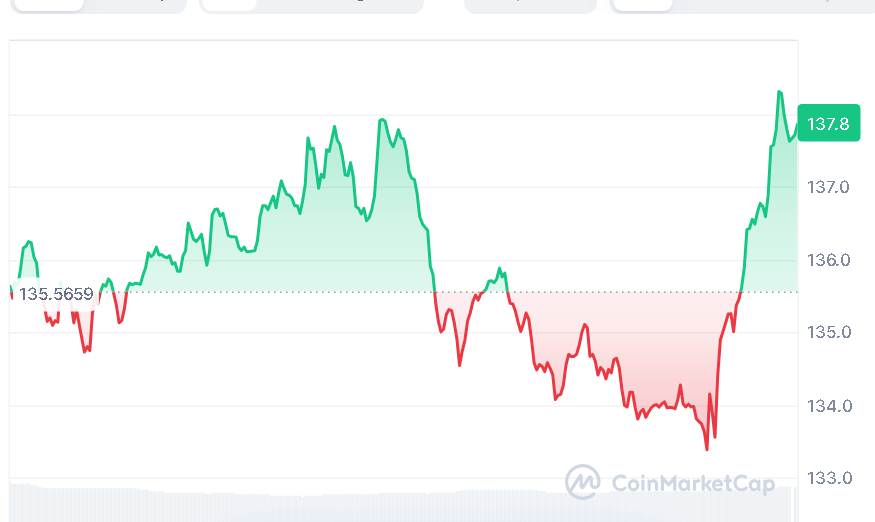Click the CoinMarketCap logo icon watermark

[x=582, y=482]
